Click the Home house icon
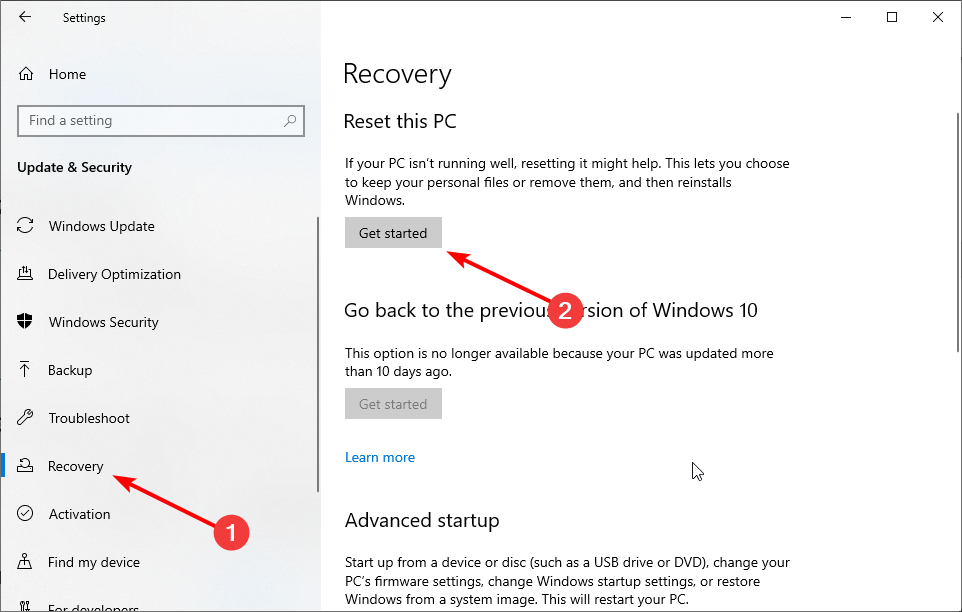 click(26, 74)
